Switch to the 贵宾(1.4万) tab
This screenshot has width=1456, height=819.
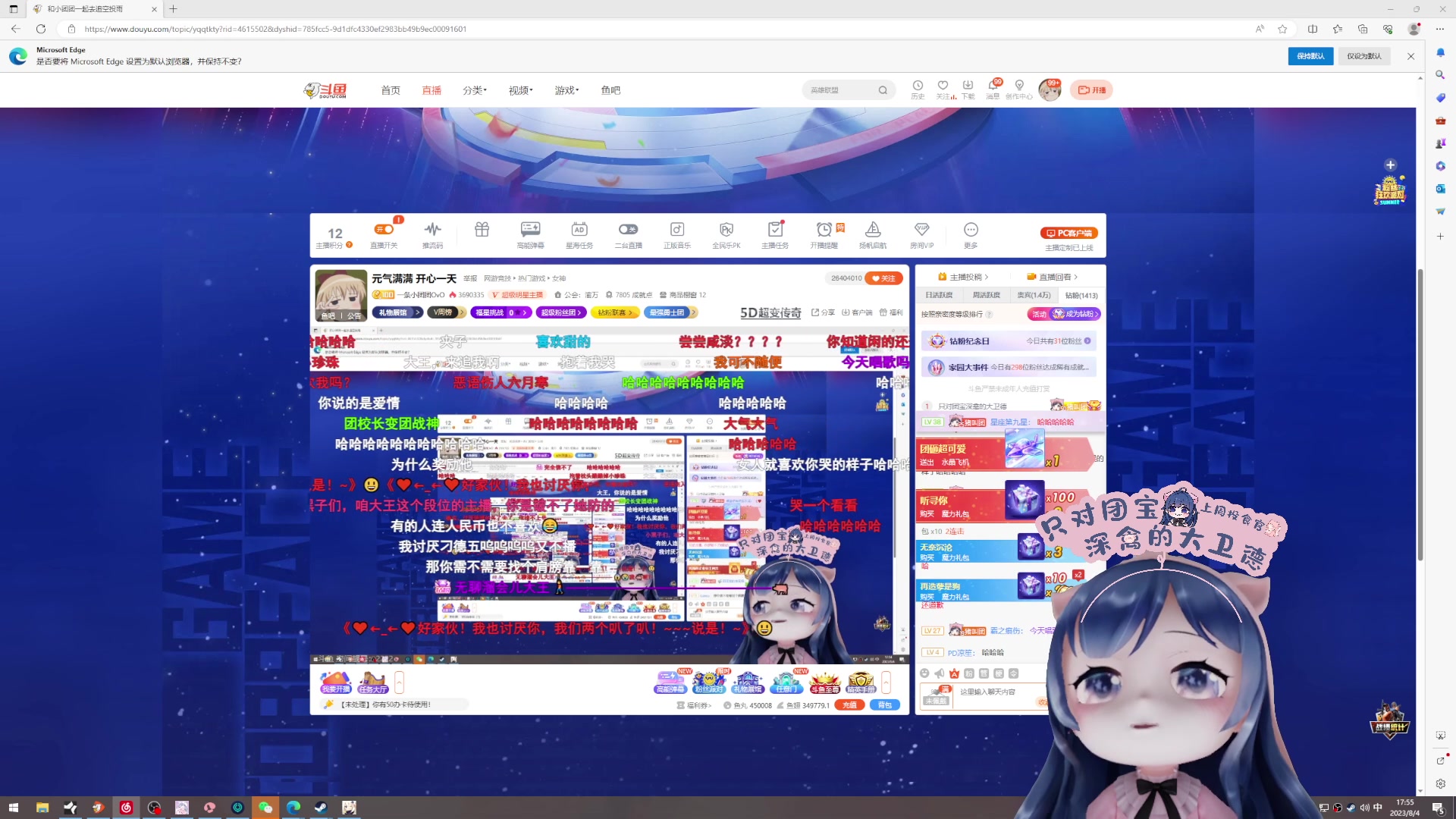(x=1034, y=295)
